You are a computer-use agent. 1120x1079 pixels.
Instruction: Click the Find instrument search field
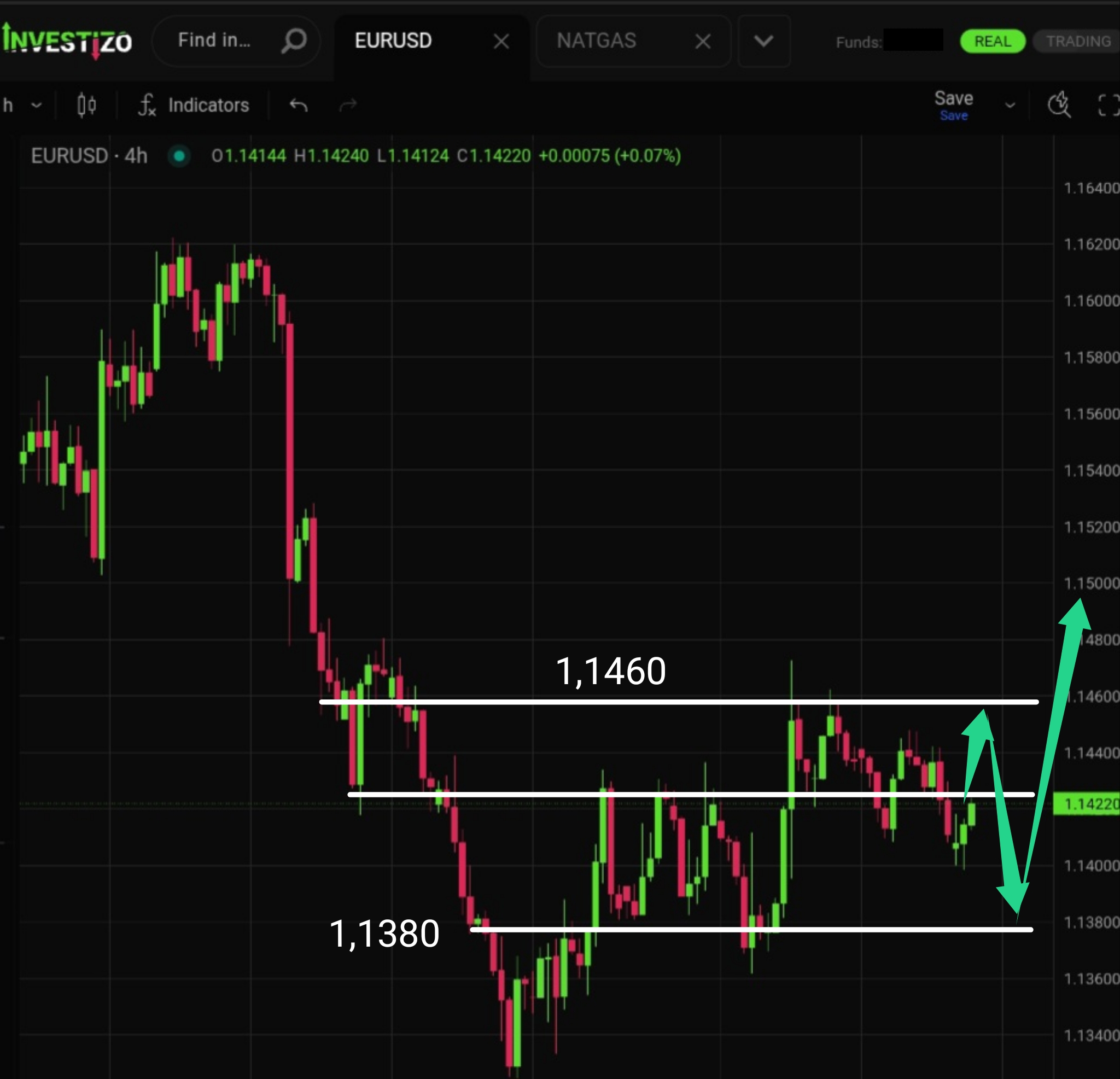[235, 40]
